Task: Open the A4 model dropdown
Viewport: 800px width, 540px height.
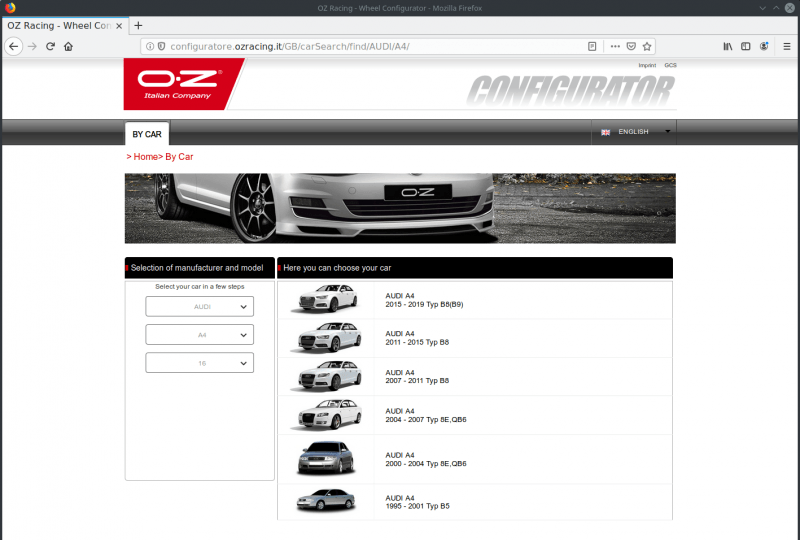Action: pos(199,335)
